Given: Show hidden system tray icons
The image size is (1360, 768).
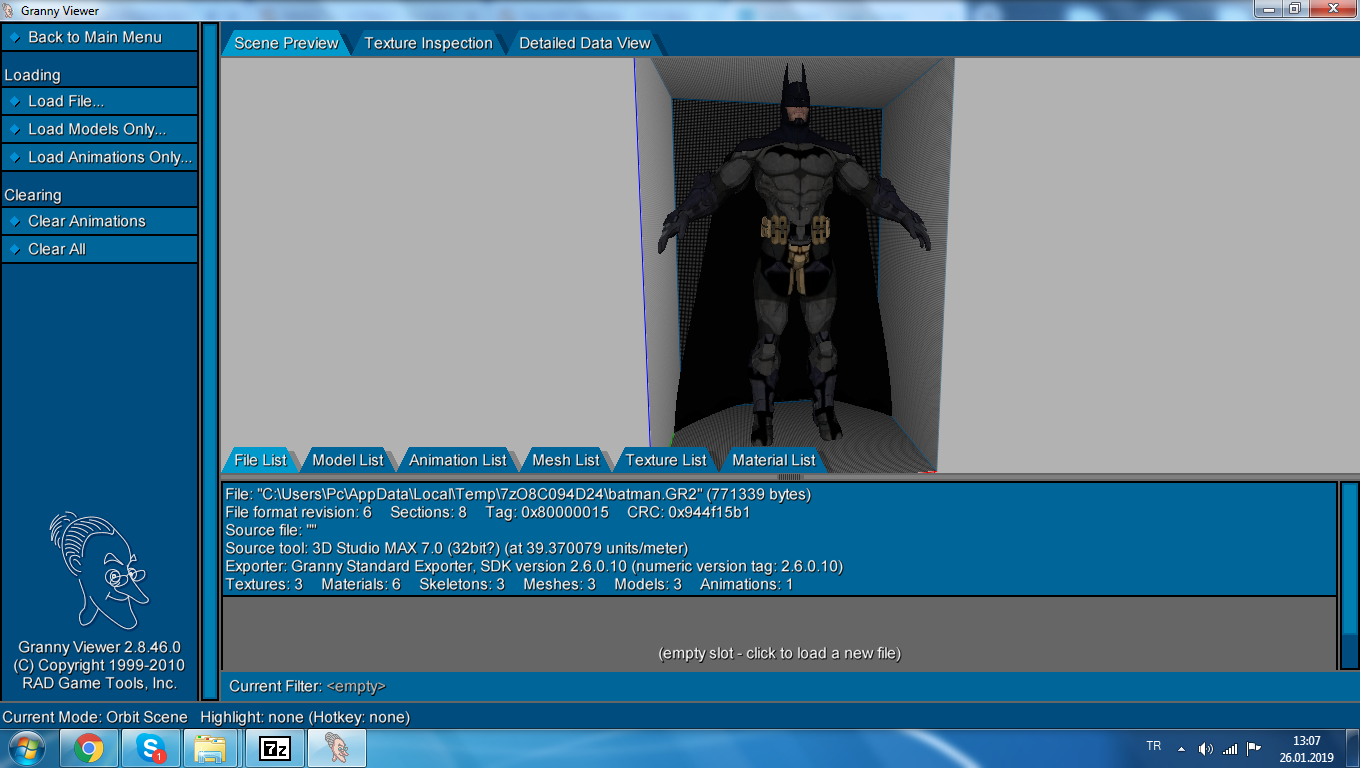Looking at the screenshot, I should 1181,748.
